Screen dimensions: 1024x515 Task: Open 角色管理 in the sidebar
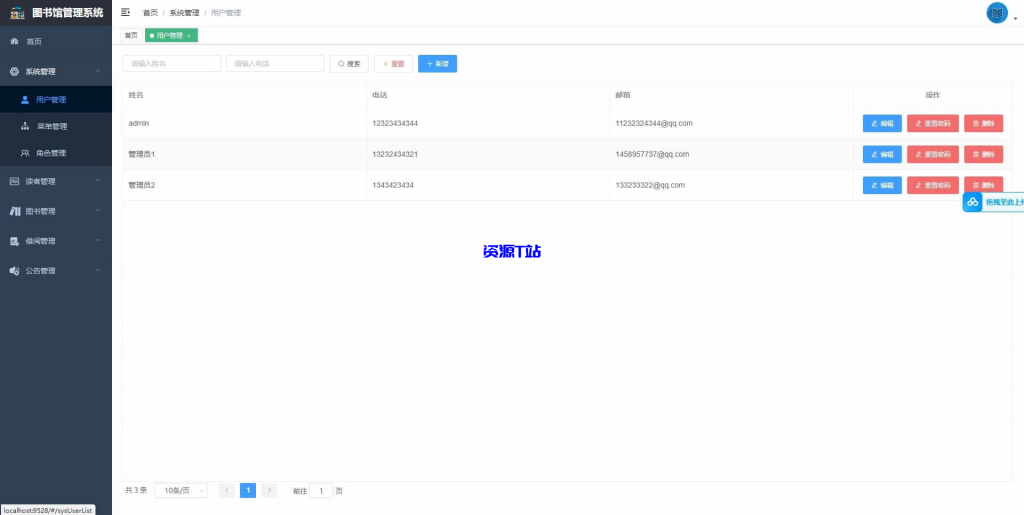(56, 153)
